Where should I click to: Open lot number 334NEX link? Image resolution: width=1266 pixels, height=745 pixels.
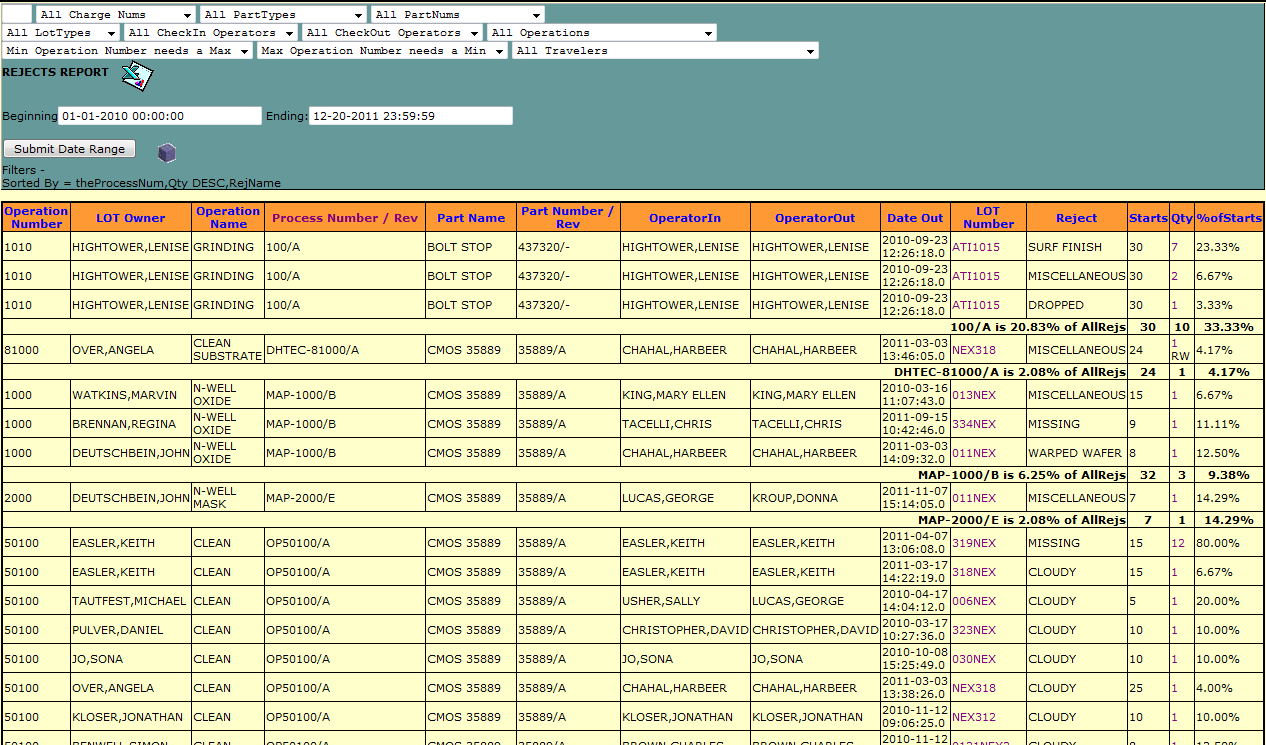tap(973, 424)
